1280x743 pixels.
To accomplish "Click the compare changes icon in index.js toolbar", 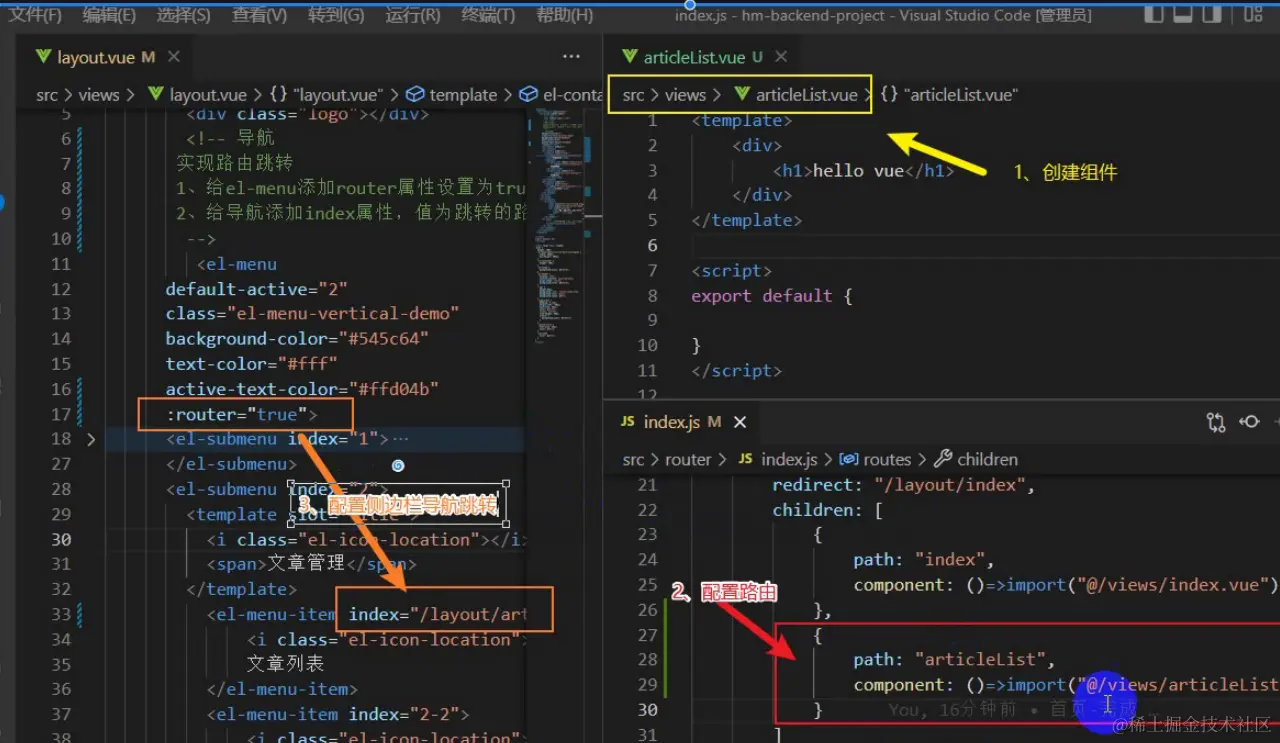I will 1216,422.
